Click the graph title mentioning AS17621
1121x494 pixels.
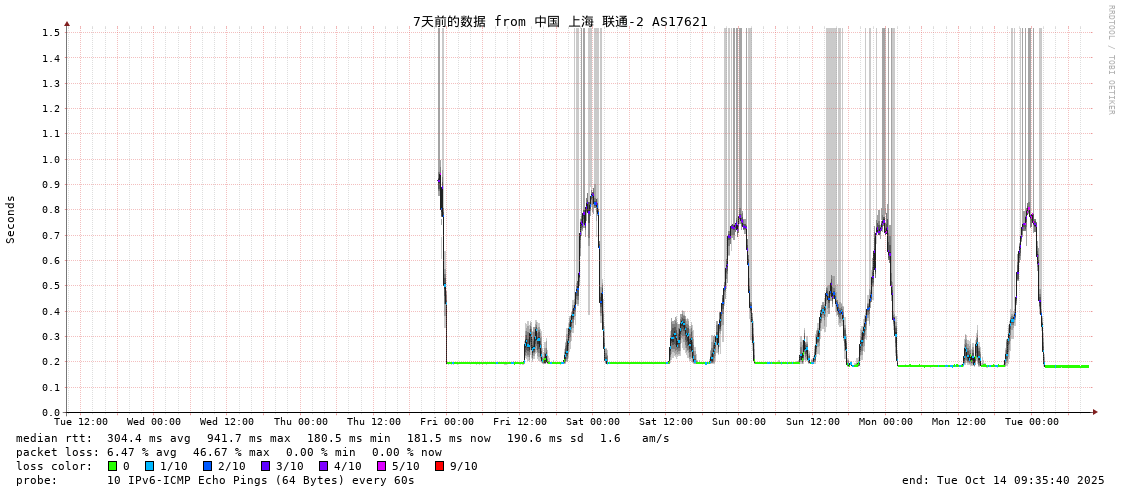(x=560, y=21)
